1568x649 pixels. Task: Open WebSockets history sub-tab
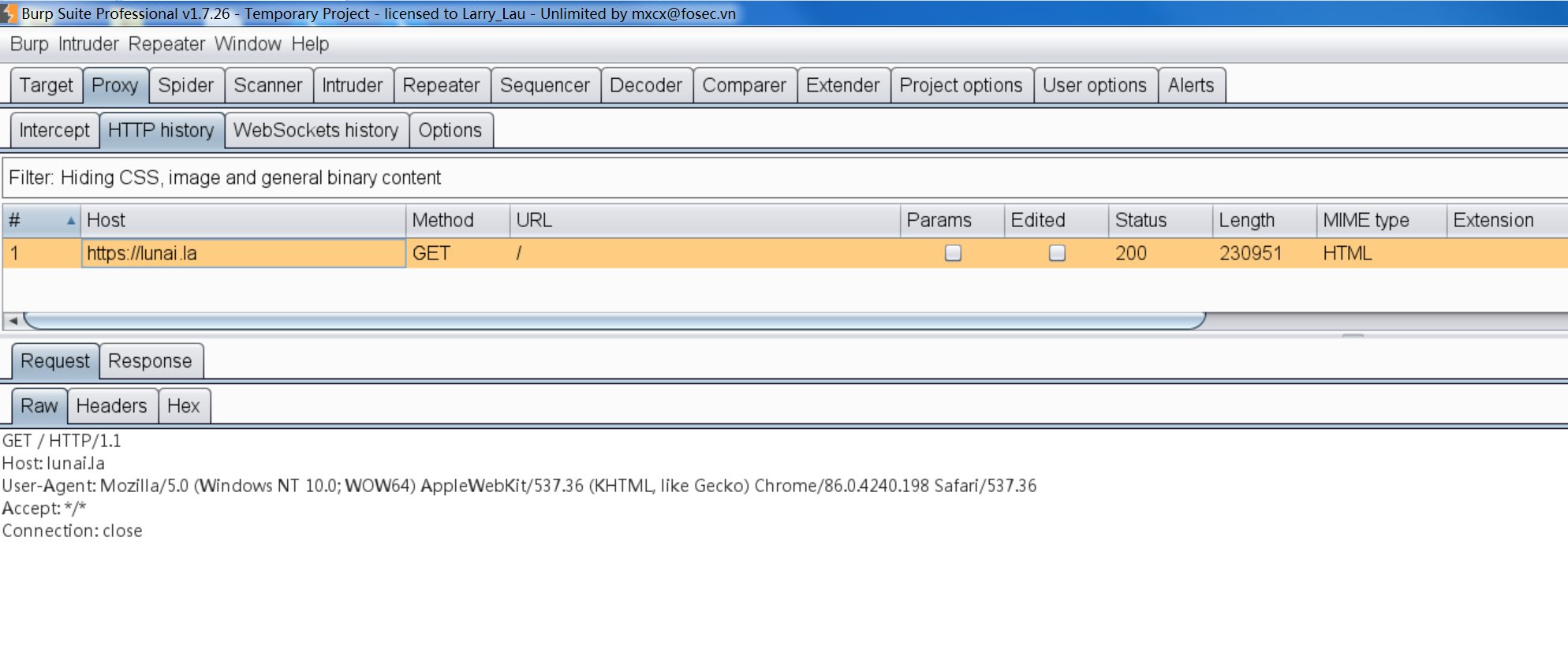[x=316, y=130]
